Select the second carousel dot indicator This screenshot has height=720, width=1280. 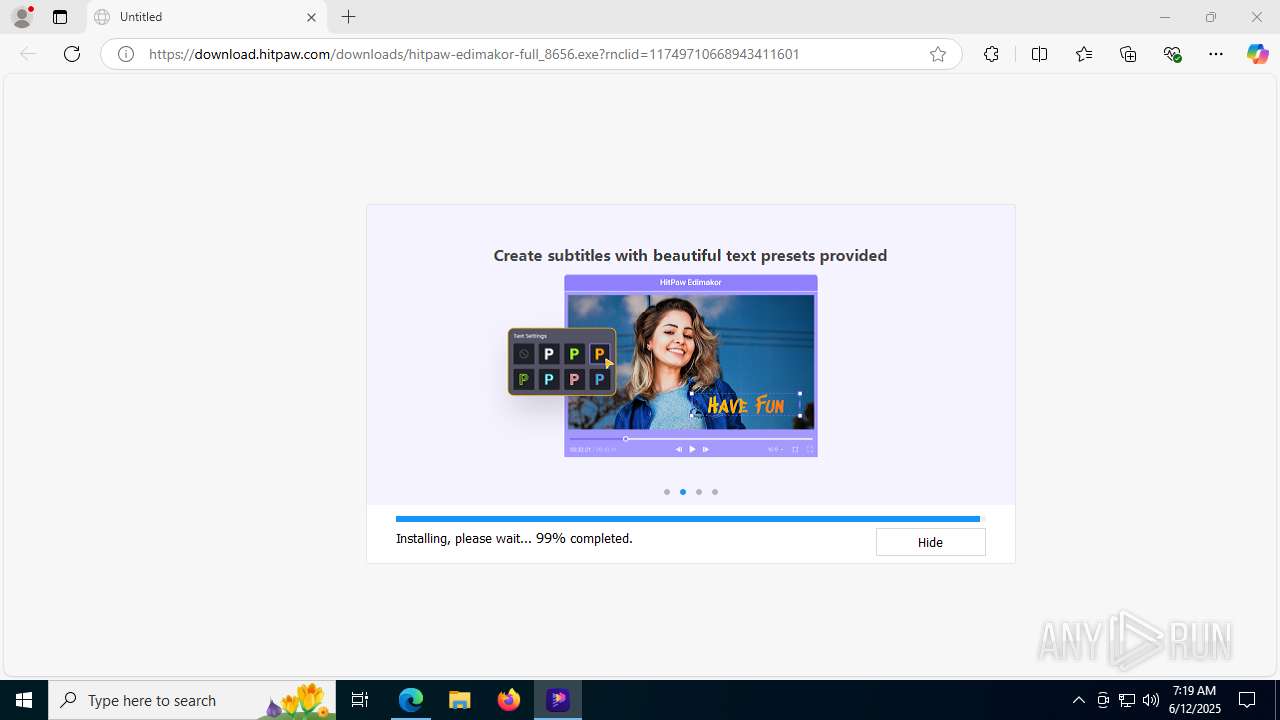pos(683,492)
